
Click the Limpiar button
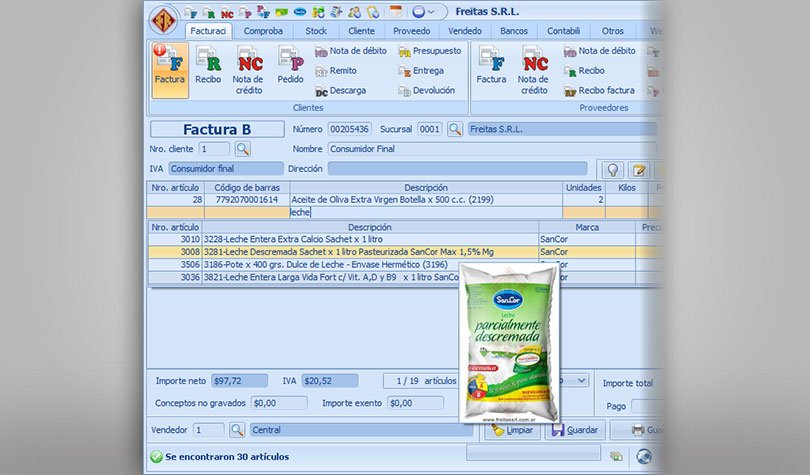pyautogui.click(x=513, y=430)
